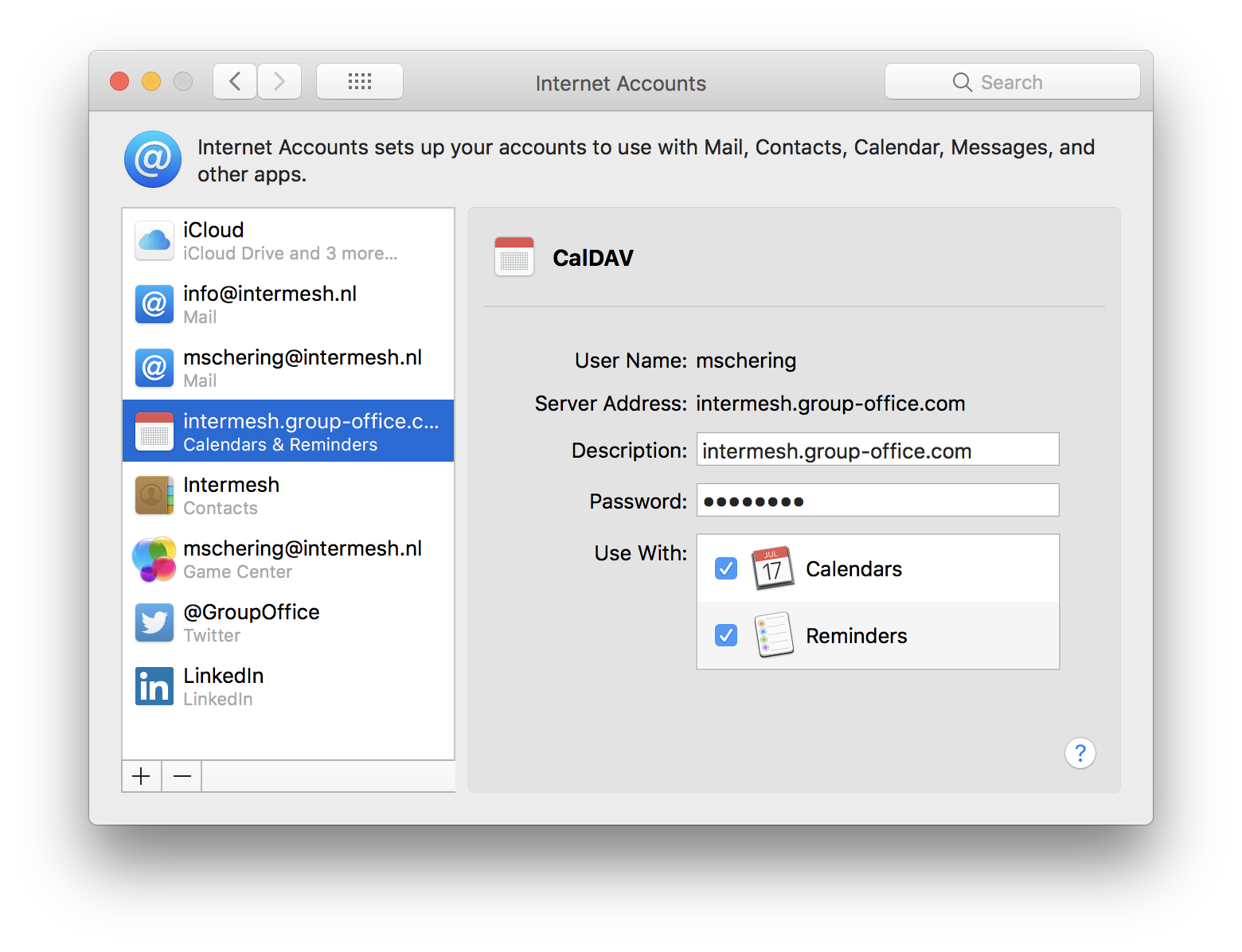This screenshot has width=1242, height=952.
Task: Select the @GroupOffice Twitter account name
Action: pos(252,612)
